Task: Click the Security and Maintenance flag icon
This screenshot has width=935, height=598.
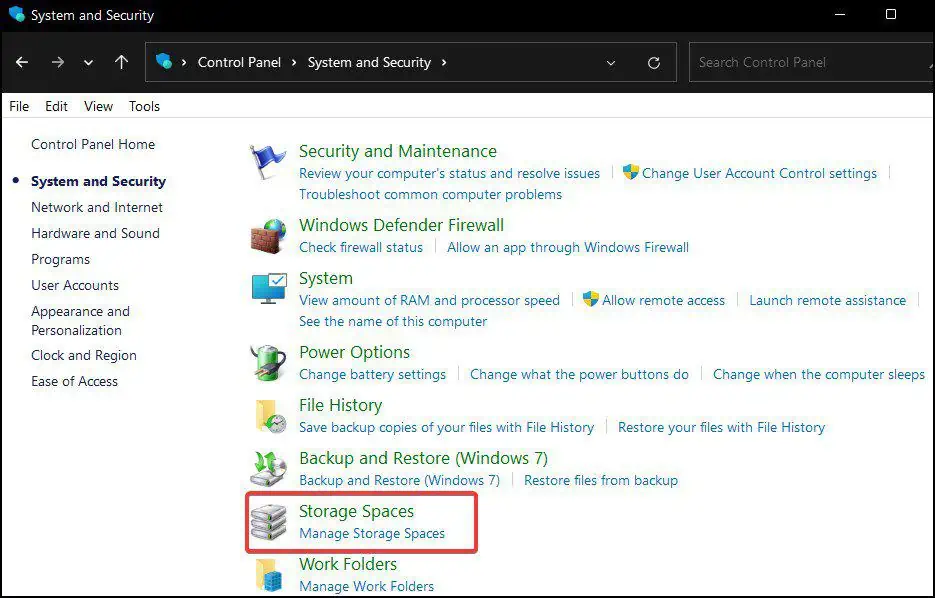Action: point(268,163)
